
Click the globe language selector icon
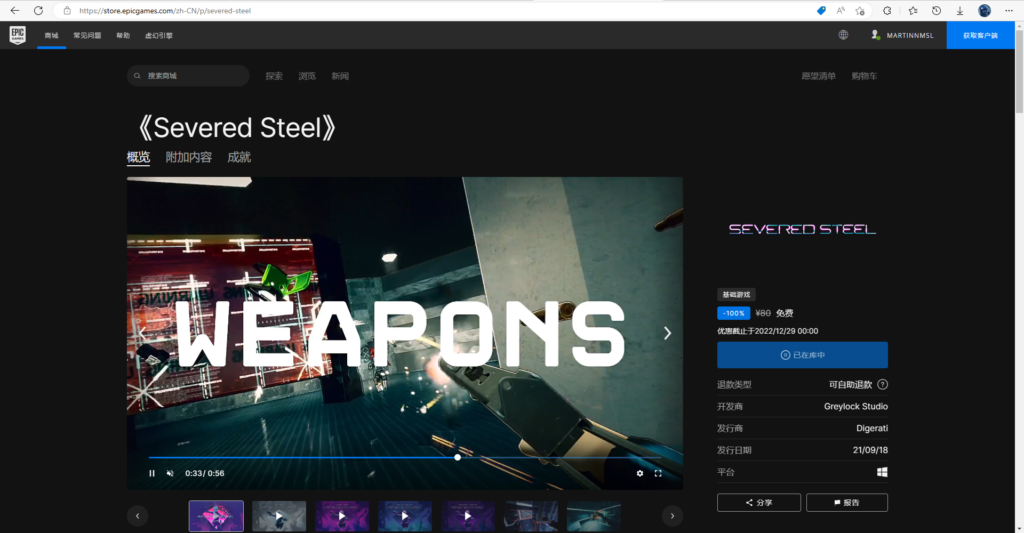(x=843, y=35)
